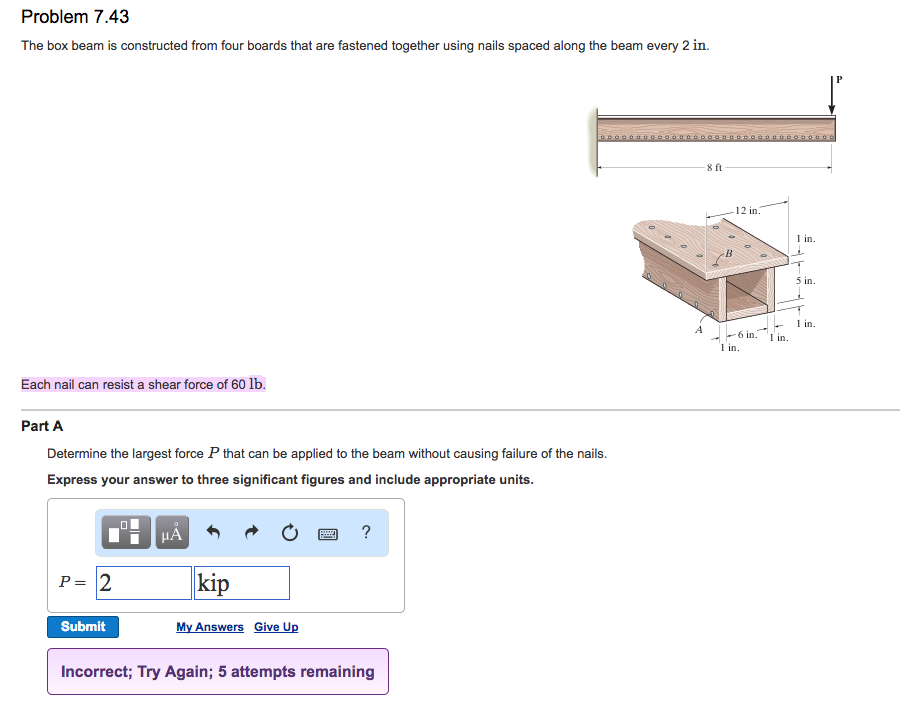The image size is (900, 716).
Task: Click the Problem 7.43 title
Action: pyautogui.click(x=74, y=16)
